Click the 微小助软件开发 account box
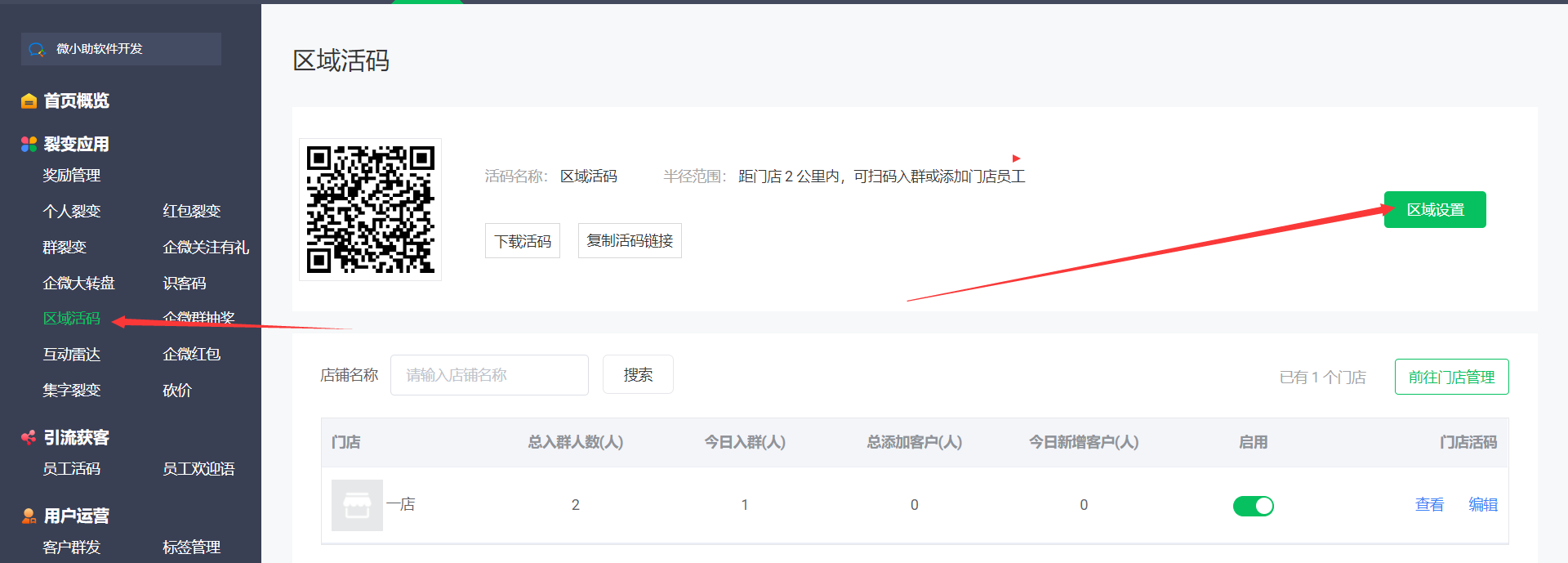Screen dimensions: 1568x563 pos(121,49)
